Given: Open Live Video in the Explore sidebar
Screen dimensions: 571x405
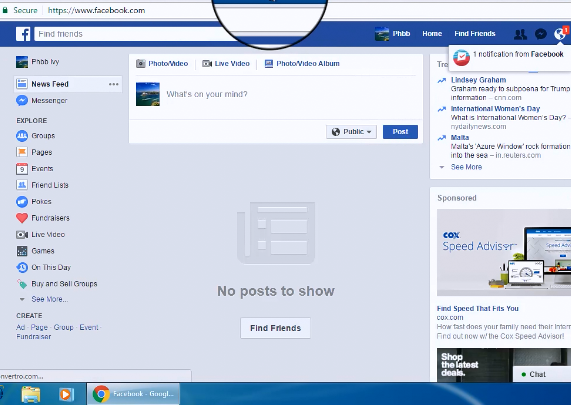Looking at the screenshot, I should [40, 235].
